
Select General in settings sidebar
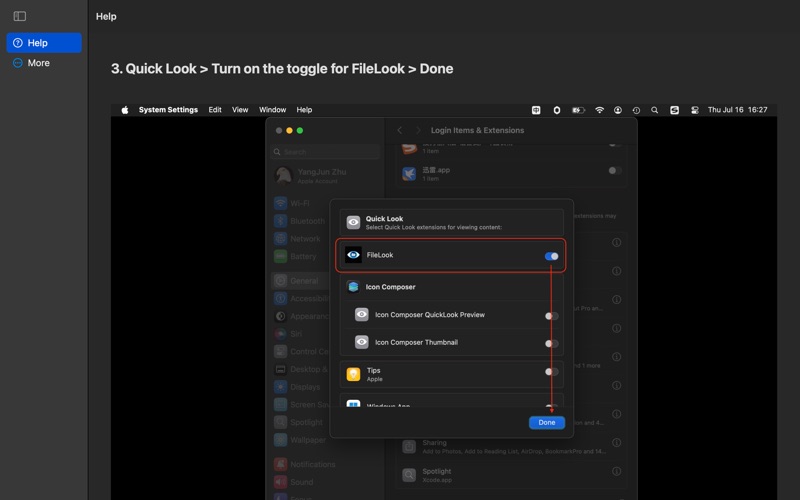pyautogui.click(x=301, y=281)
